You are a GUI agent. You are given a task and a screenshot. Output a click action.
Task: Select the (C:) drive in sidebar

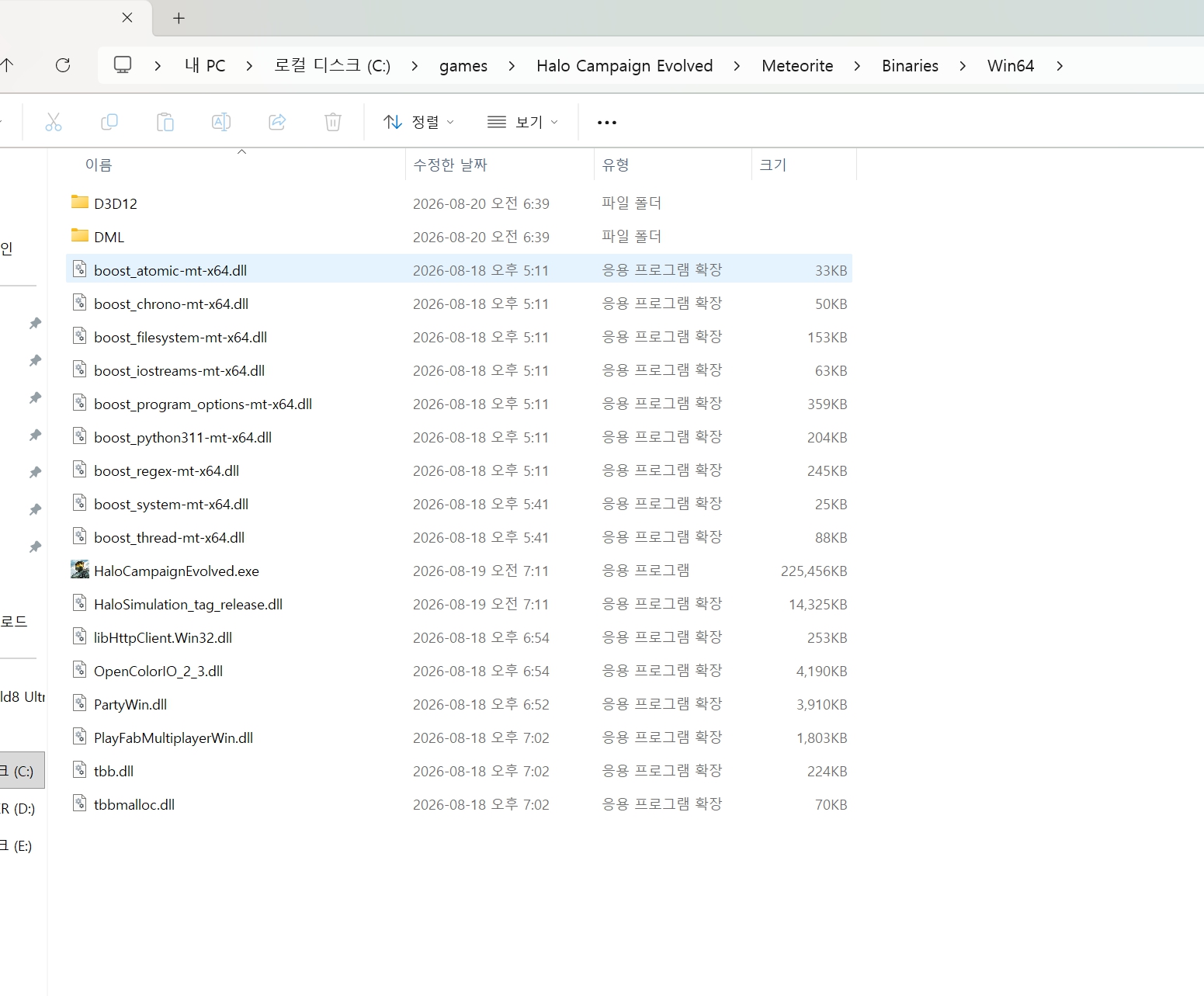pos(22,771)
